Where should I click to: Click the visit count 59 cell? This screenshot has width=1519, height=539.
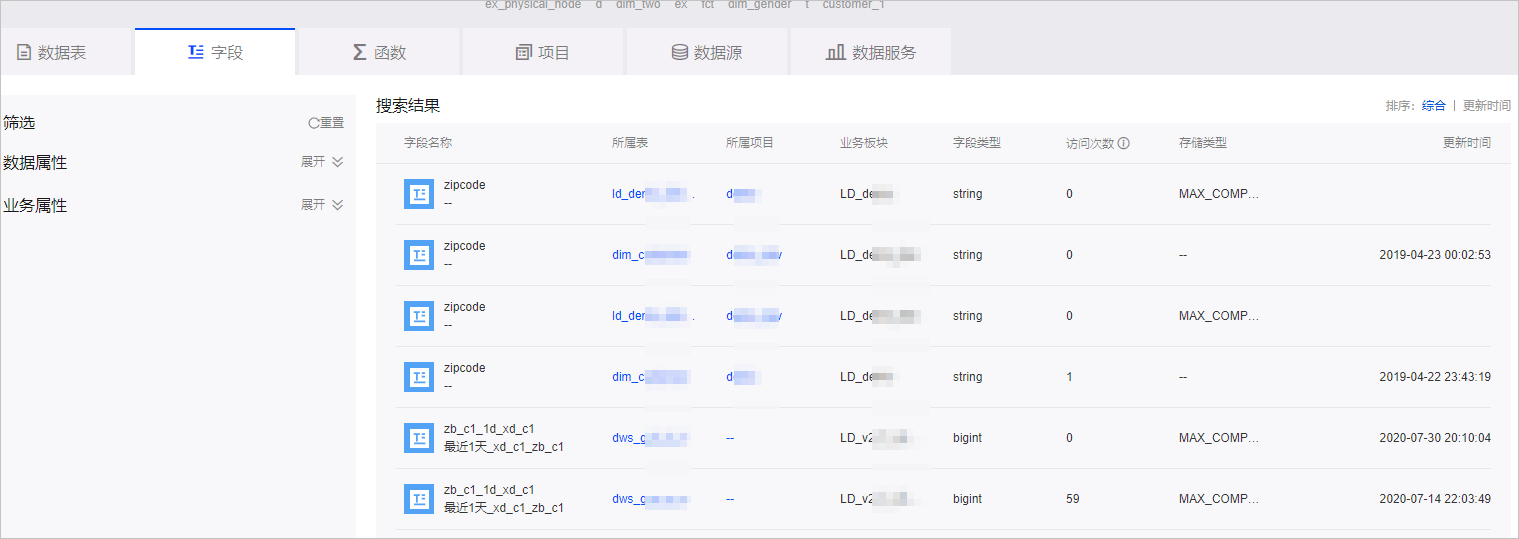[1072, 499]
